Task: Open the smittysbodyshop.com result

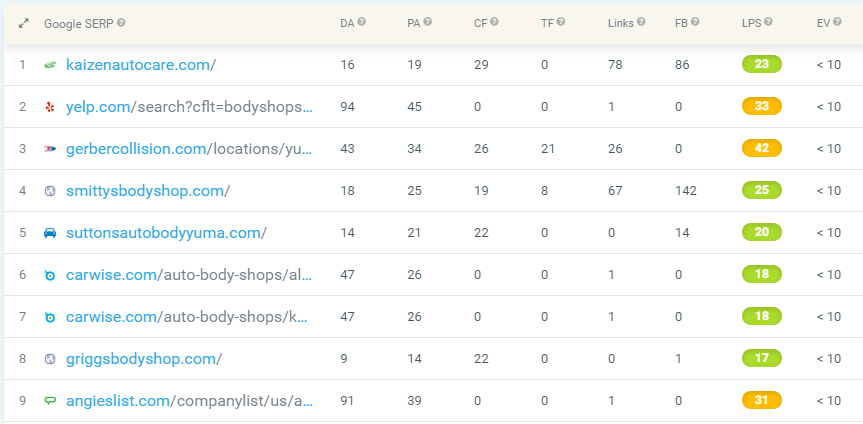Action: [148, 191]
